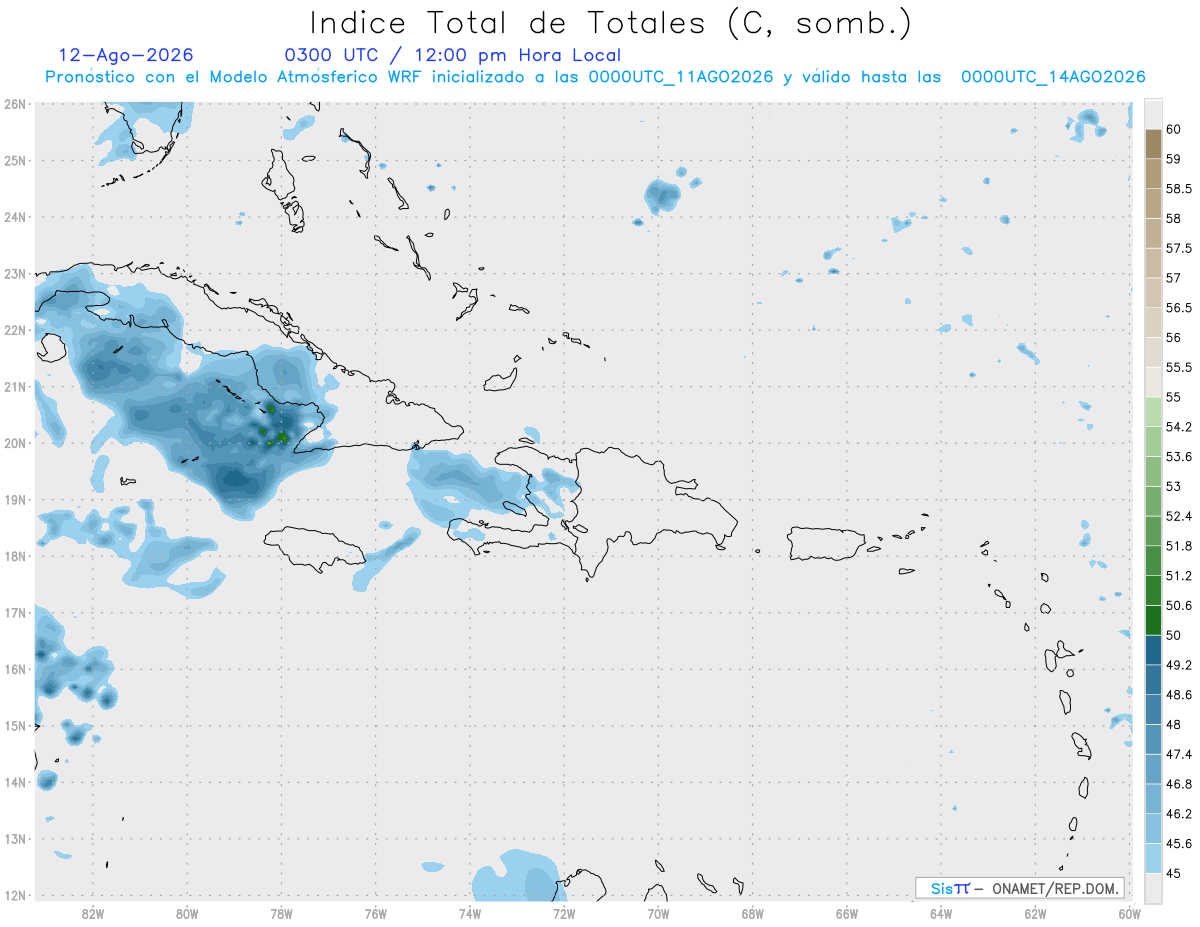
Task: Click longitude label "64W"
Action: click(941, 913)
